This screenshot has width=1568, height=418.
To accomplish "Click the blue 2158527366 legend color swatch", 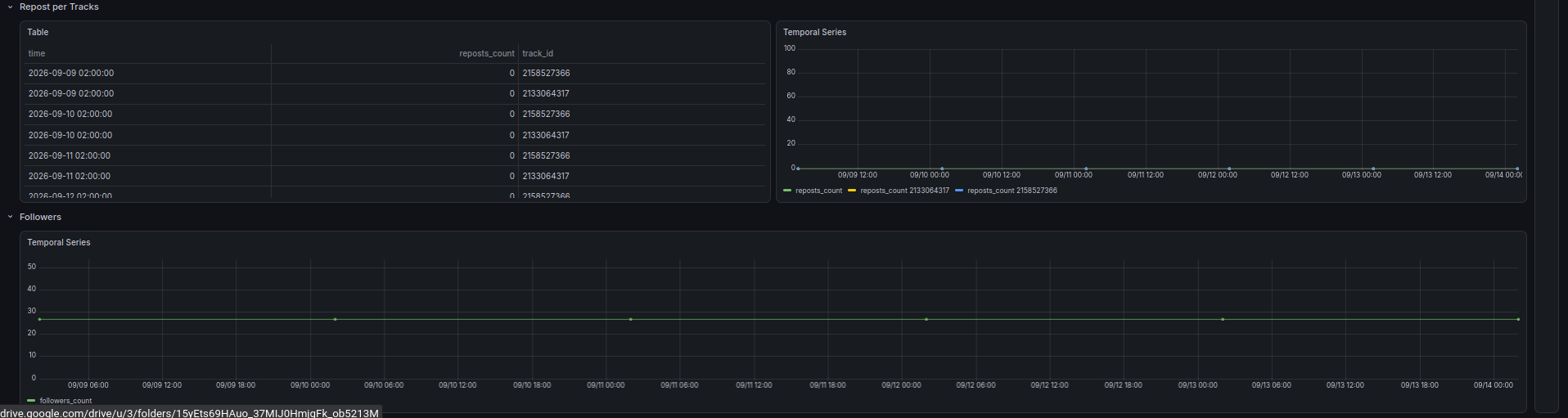I will (959, 191).
